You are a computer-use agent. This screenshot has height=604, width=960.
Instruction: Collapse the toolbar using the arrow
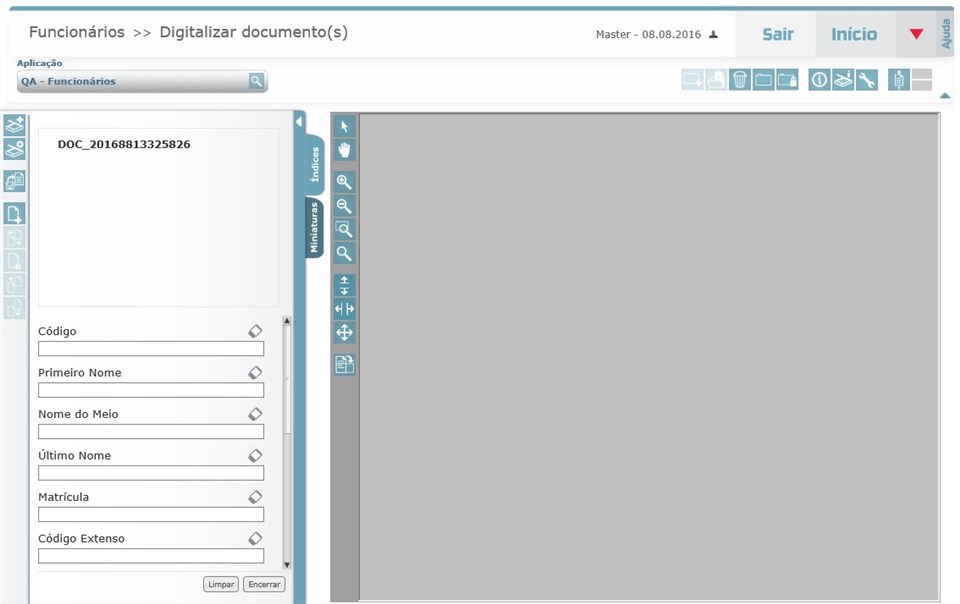coord(944,93)
